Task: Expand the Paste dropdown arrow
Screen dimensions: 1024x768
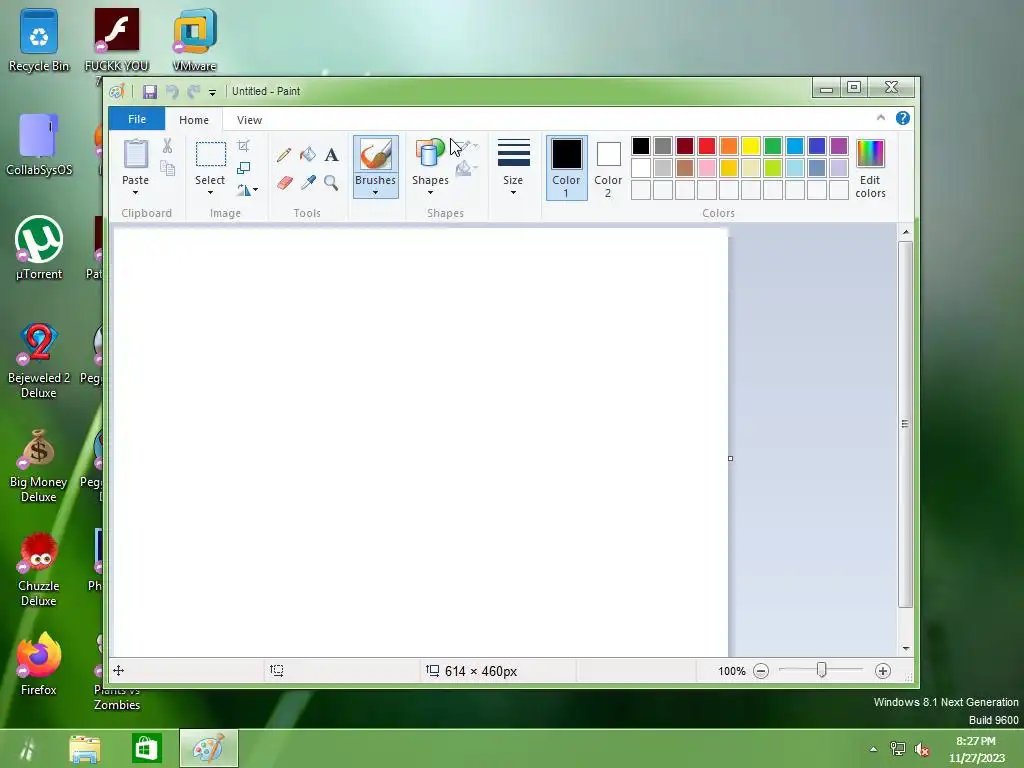Action: (x=135, y=193)
